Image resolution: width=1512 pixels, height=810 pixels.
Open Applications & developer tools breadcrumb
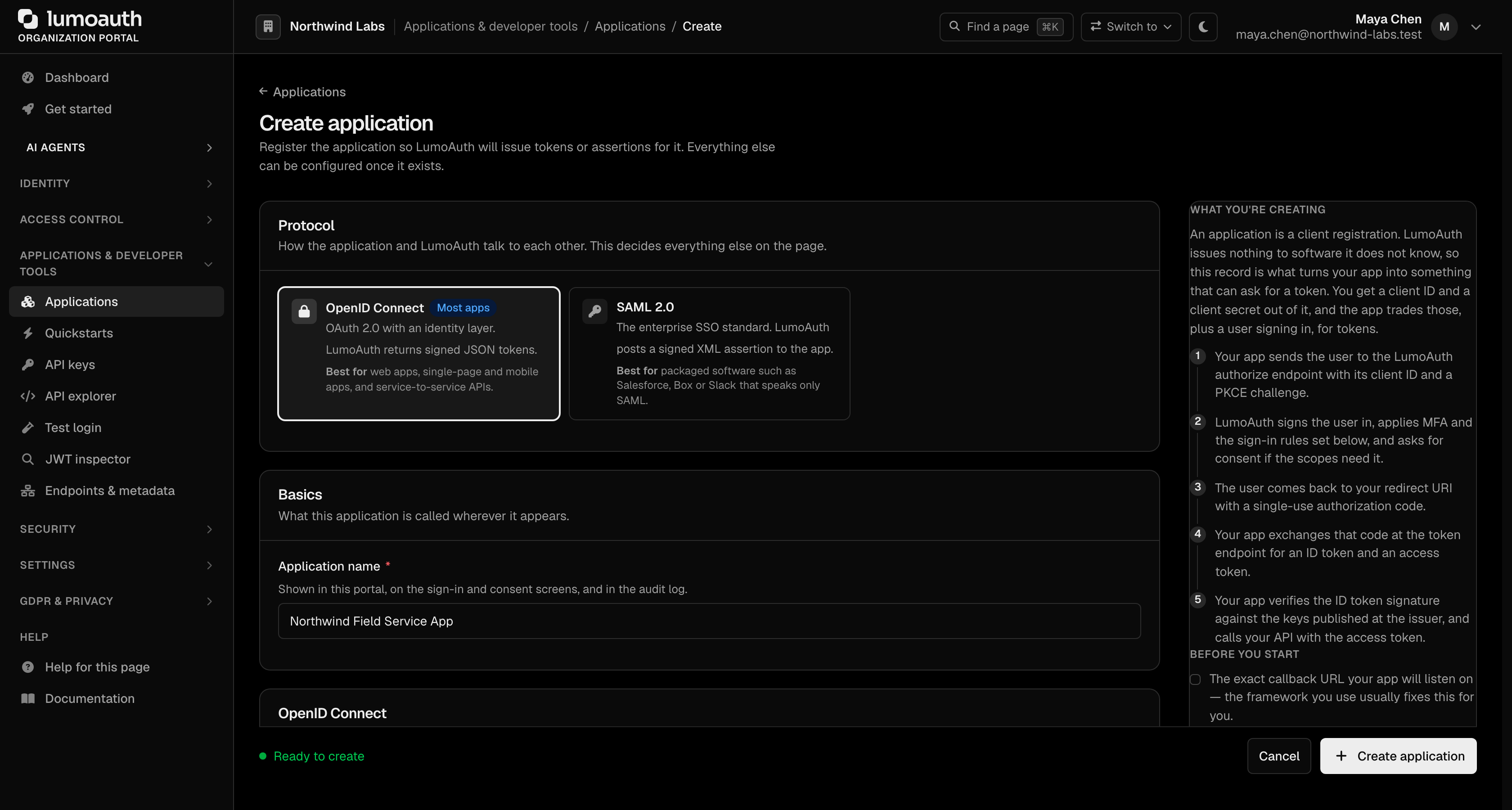click(490, 27)
